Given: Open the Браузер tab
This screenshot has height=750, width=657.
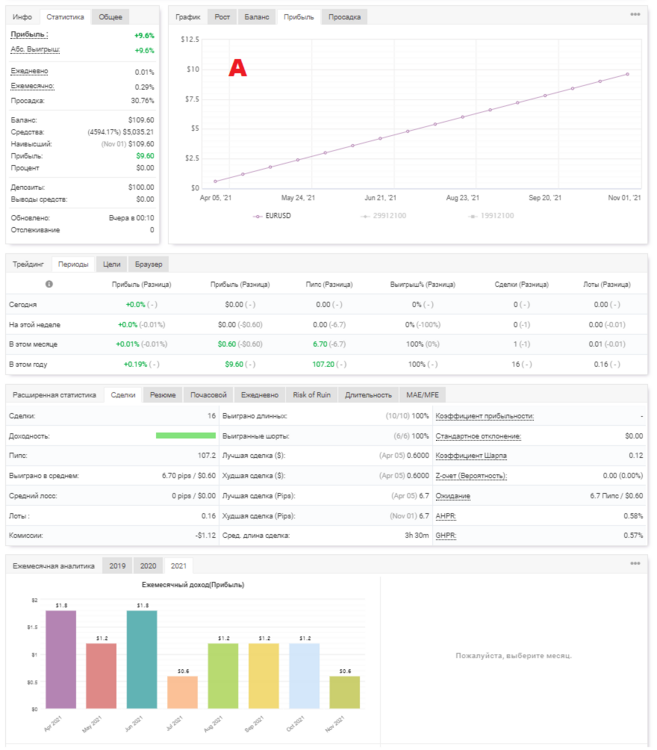Looking at the screenshot, I should tap(149, 264).
